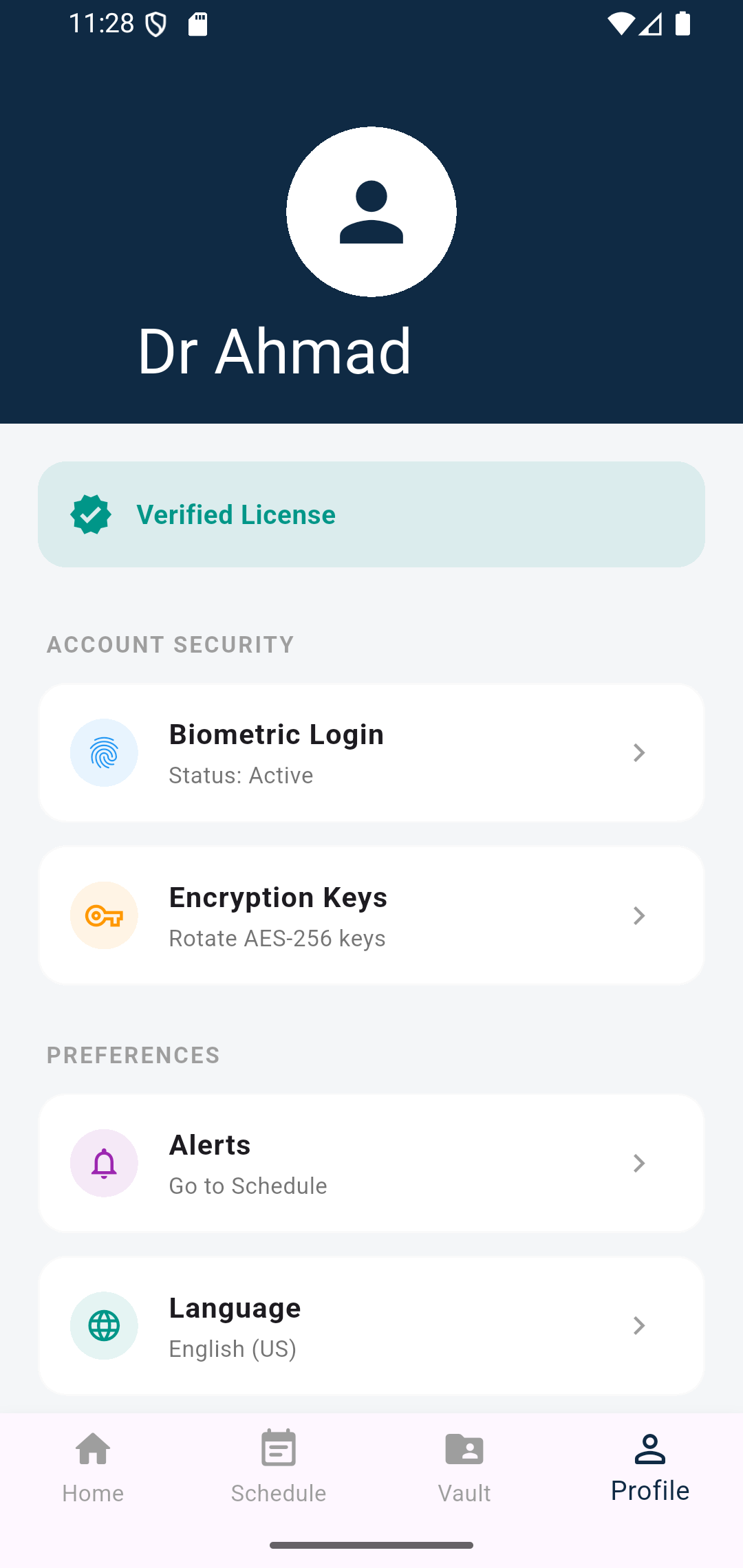The width and height of the screenshot is (743, 1568).
Task: Tap the shield icon in status bar
Action: 156,25
